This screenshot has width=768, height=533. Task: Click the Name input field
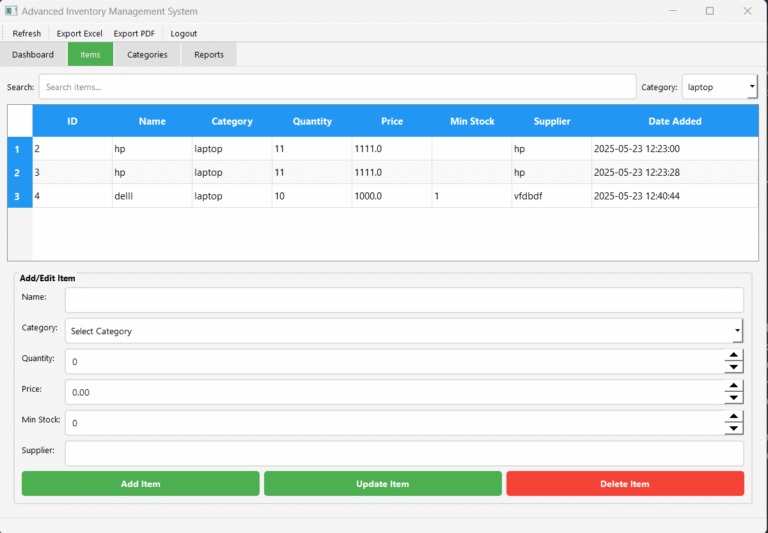click(x=404, y=300)
